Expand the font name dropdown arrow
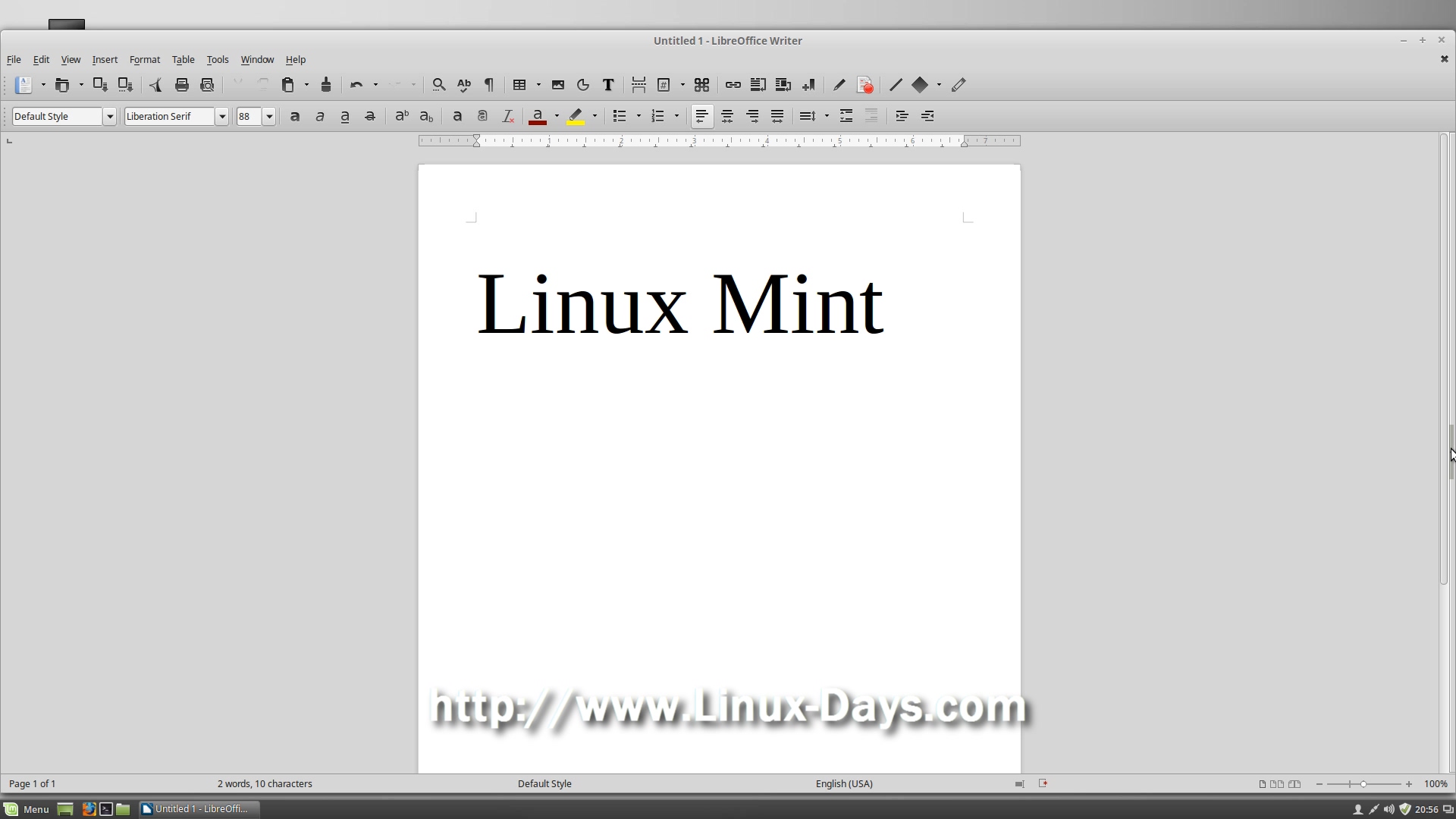This screenshot has width=1456, height=819. 222,116
